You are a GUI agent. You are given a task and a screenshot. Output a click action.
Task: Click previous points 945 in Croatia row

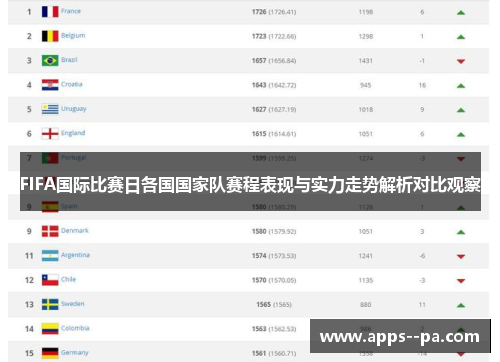coord(366,85)
